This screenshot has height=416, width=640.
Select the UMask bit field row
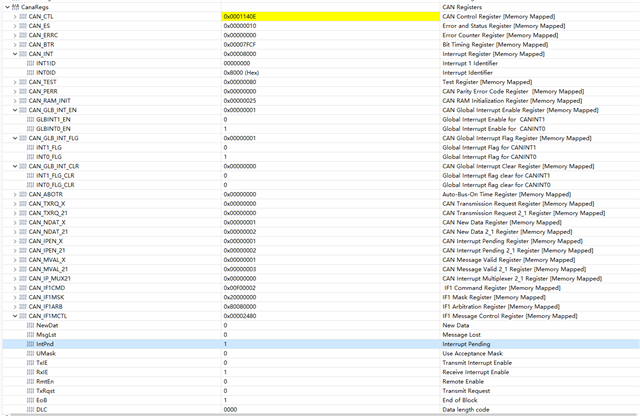pyautogui.click(x=321, y=354)
